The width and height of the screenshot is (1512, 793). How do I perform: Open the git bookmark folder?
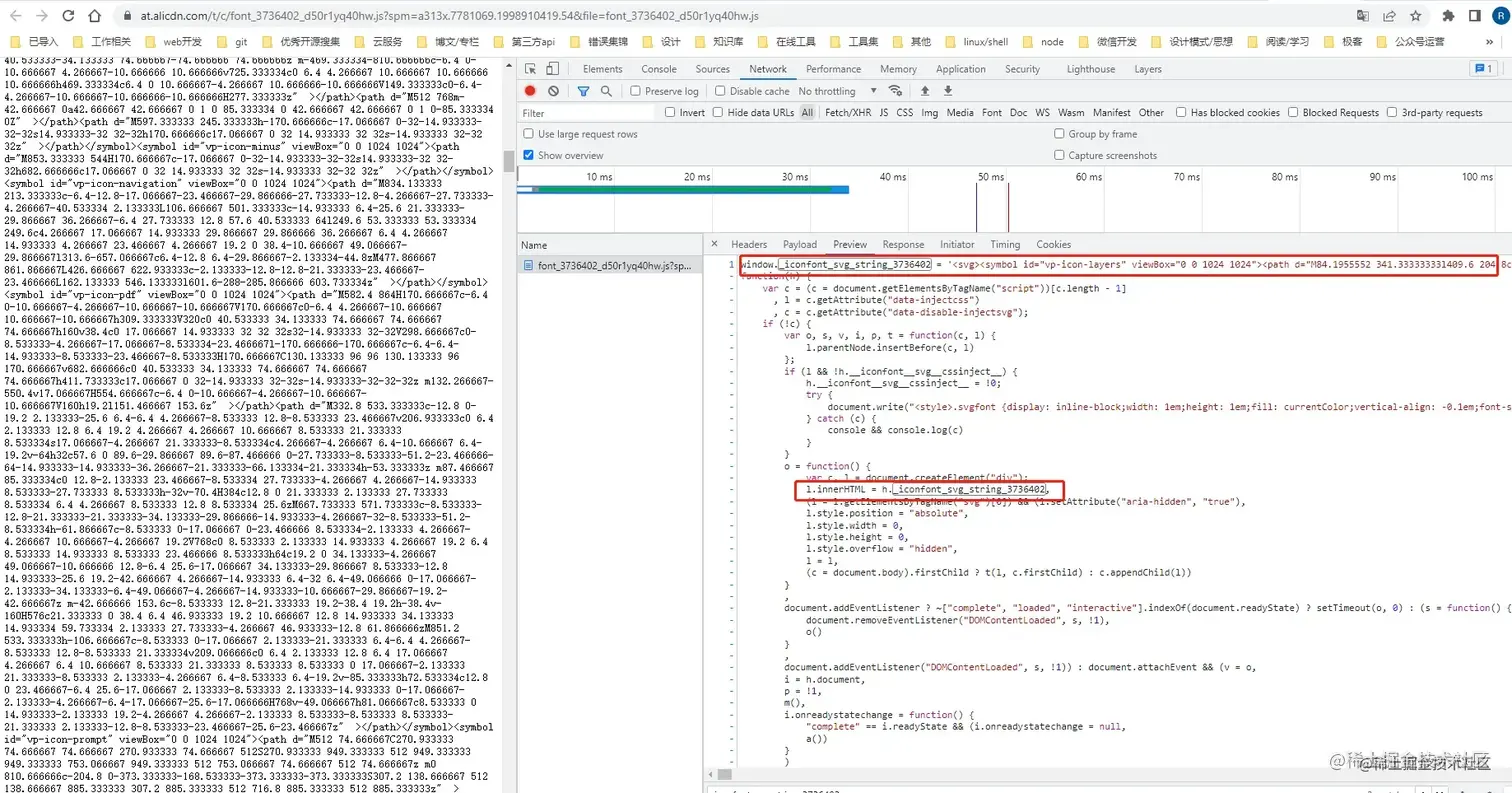pyautogui.click(x=232, y=42)
